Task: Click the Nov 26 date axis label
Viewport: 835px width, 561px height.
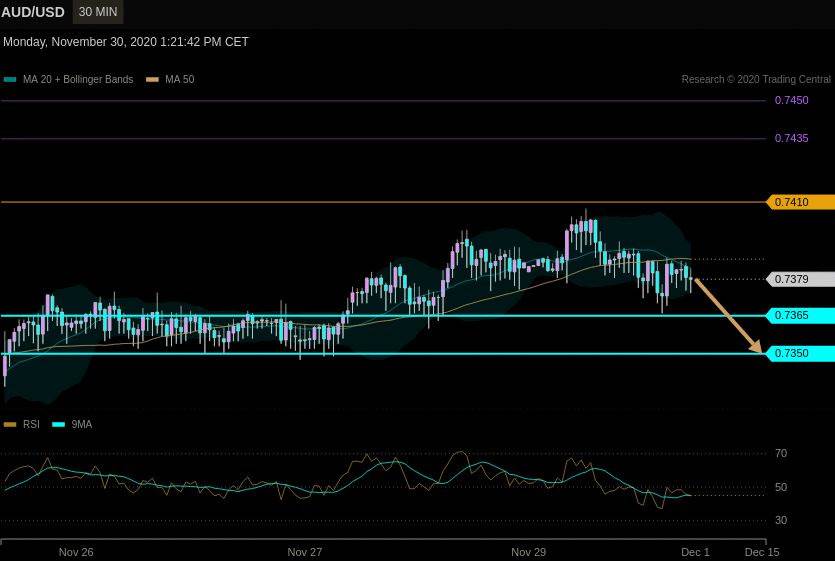Action: point(76,552)
